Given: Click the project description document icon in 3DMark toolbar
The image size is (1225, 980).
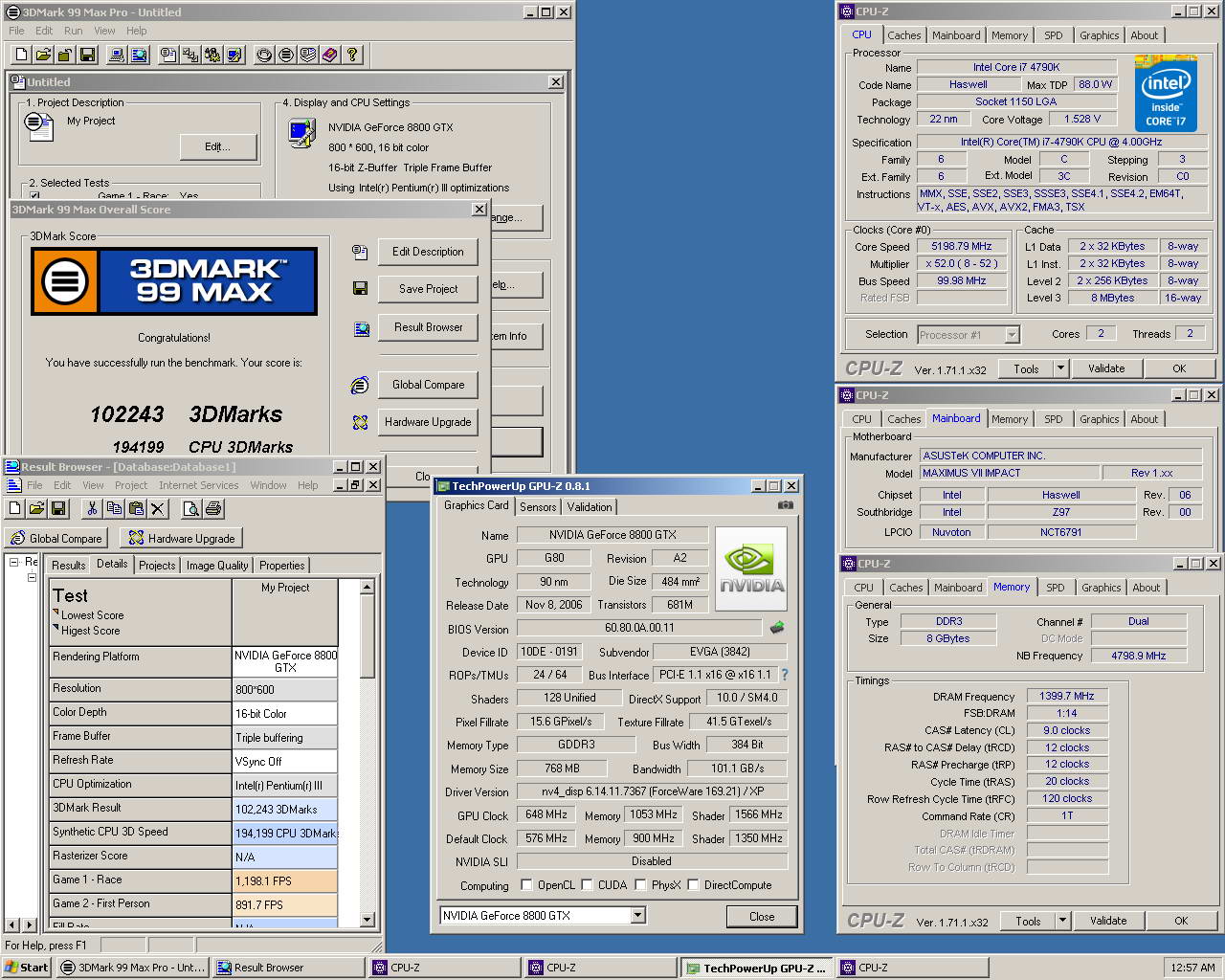Looking at the screenshot, I should pyautogui.click(x=168, y=55).
